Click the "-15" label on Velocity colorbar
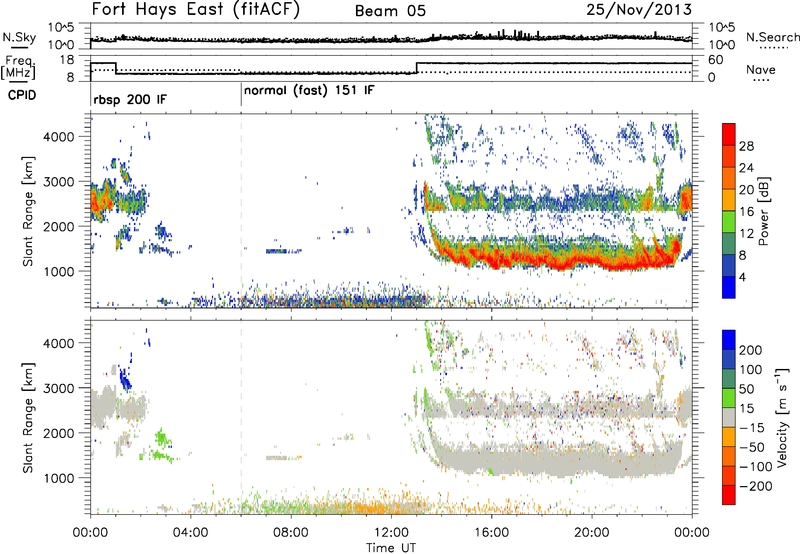The width and height of the screenshot is (800, 554). [x=752, y=428]
